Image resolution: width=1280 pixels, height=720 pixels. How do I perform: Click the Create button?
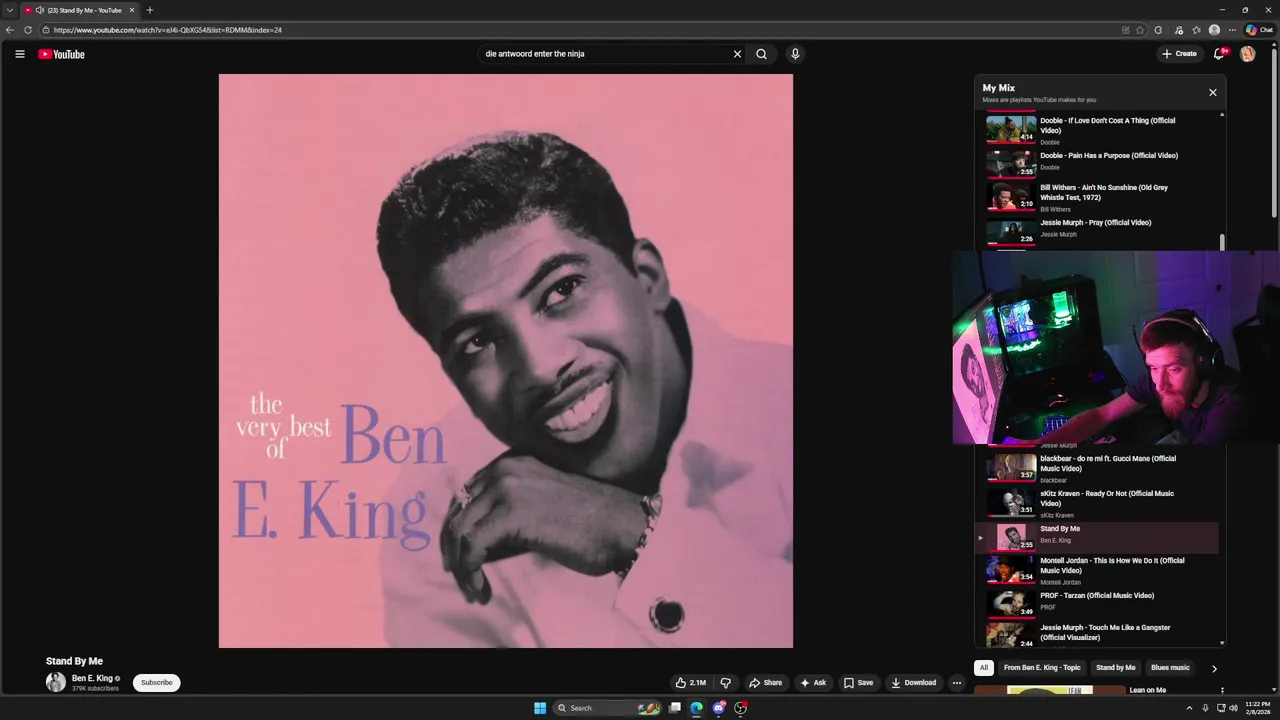(x=1179, y=54)
